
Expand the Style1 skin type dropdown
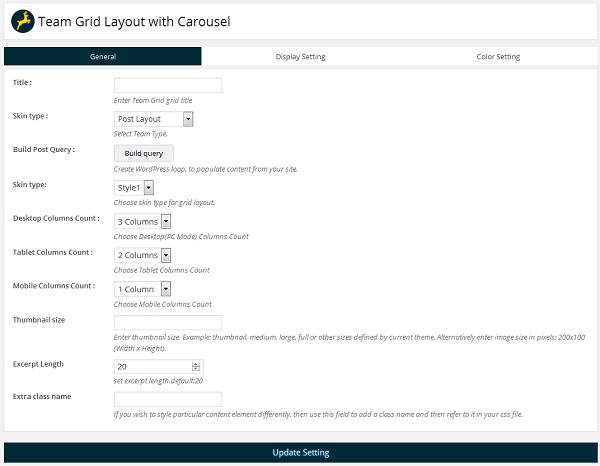(134, 187)
